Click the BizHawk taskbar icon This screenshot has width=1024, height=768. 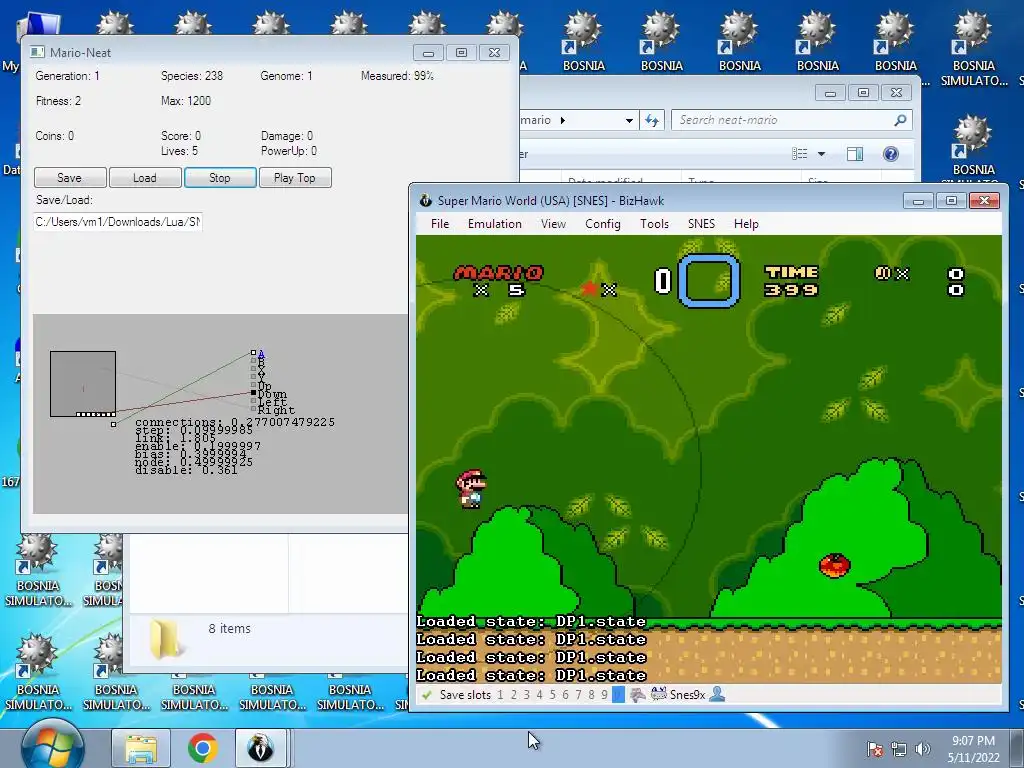coord(261,748)
